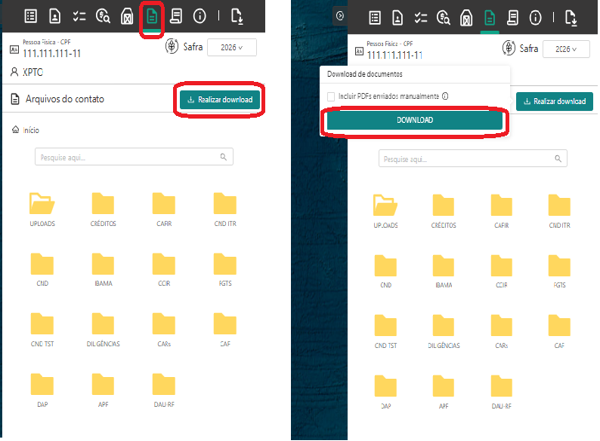Viewport: 600px width, 441px height.
Task: Open the DILIGÊNCIAS folder in the left panel
Action: click(x=103, y=330)
